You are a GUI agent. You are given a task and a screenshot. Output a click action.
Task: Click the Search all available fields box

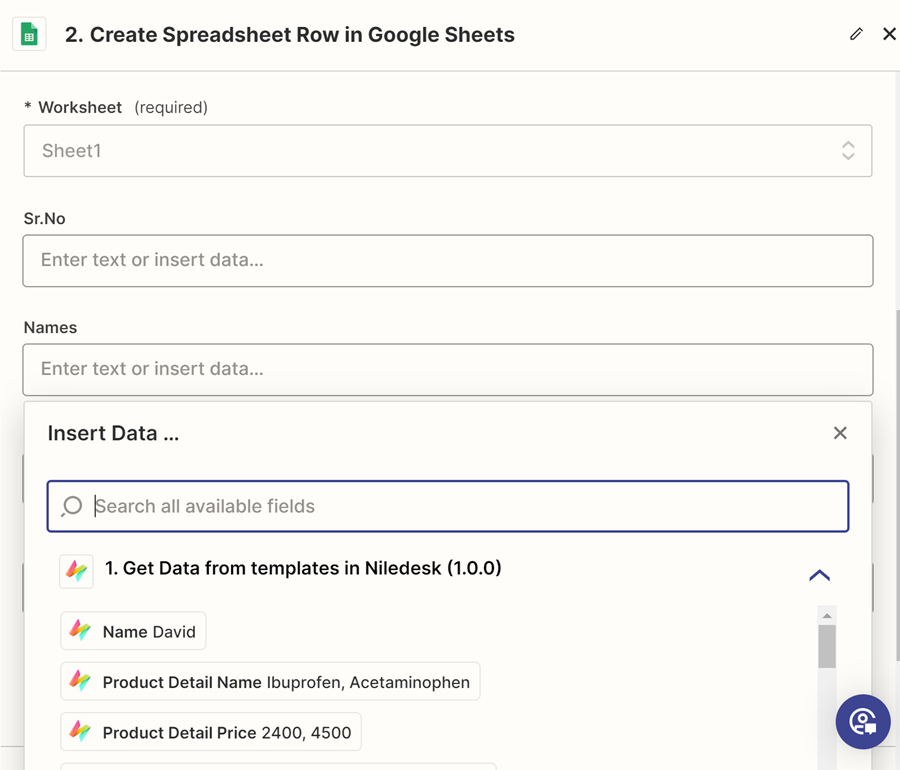point(448,506)
